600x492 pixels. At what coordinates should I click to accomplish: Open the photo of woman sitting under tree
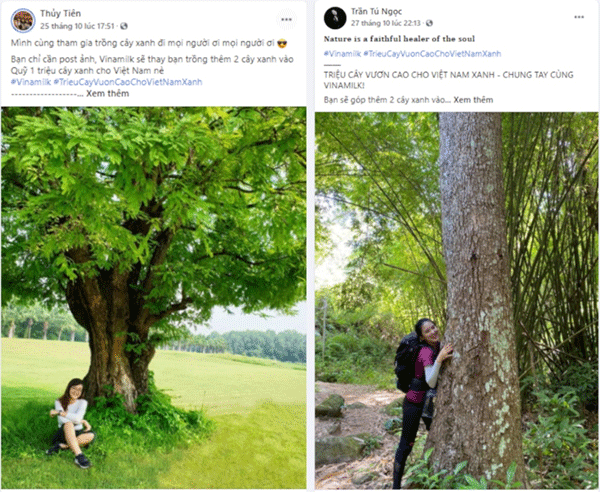[x=153, y=298]
